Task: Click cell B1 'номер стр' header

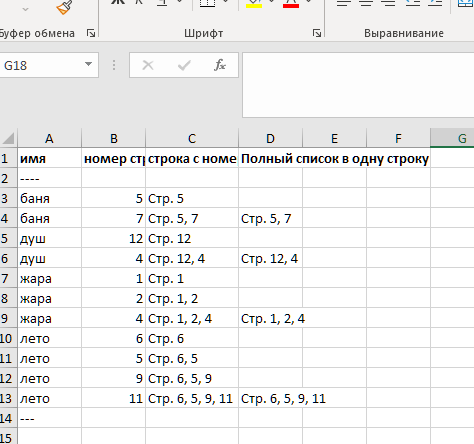Action: click(114, 158)
